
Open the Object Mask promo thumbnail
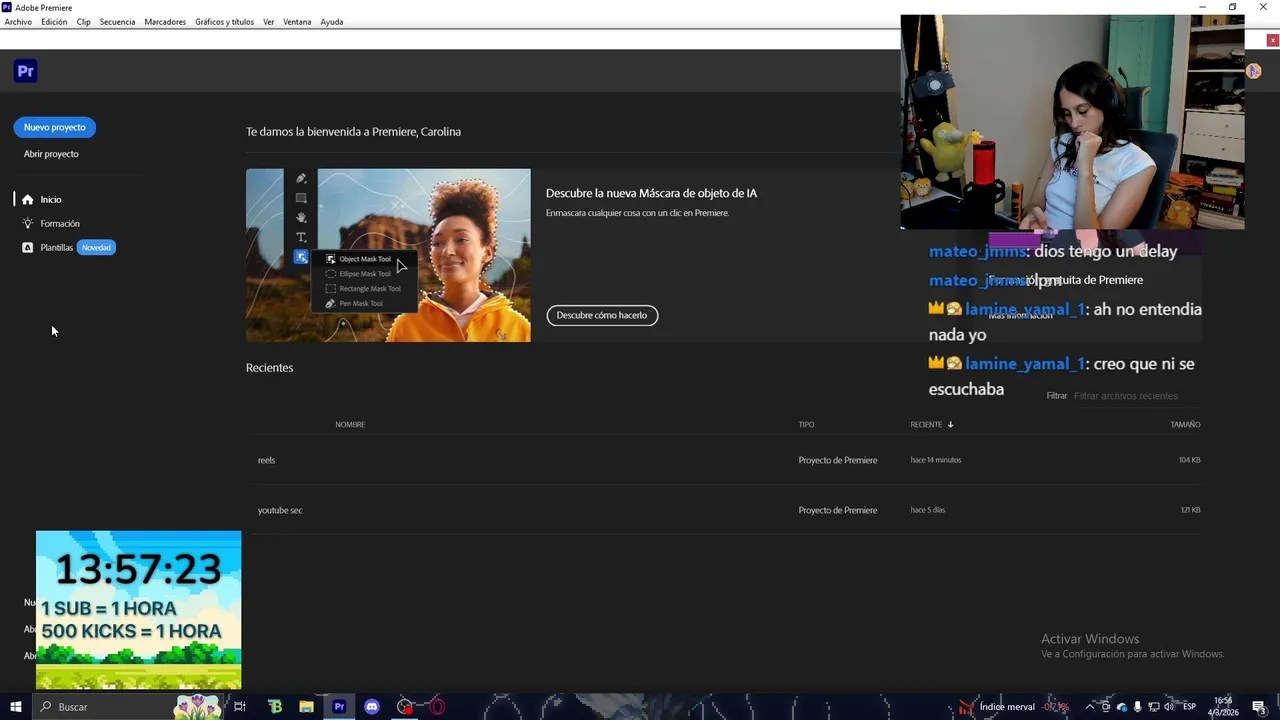coord(388,255)
